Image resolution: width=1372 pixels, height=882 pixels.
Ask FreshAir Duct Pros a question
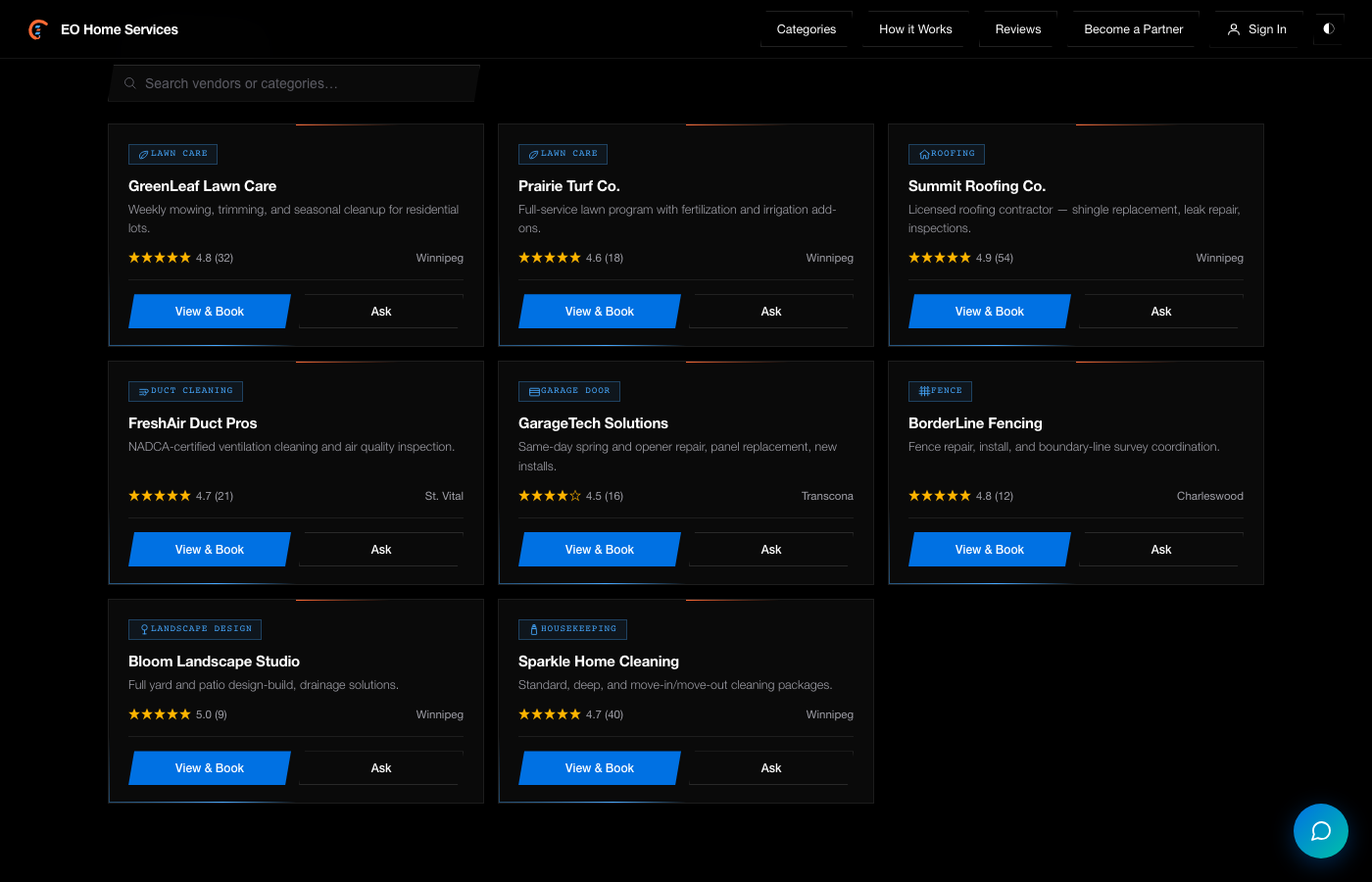[x=381, y=550]
